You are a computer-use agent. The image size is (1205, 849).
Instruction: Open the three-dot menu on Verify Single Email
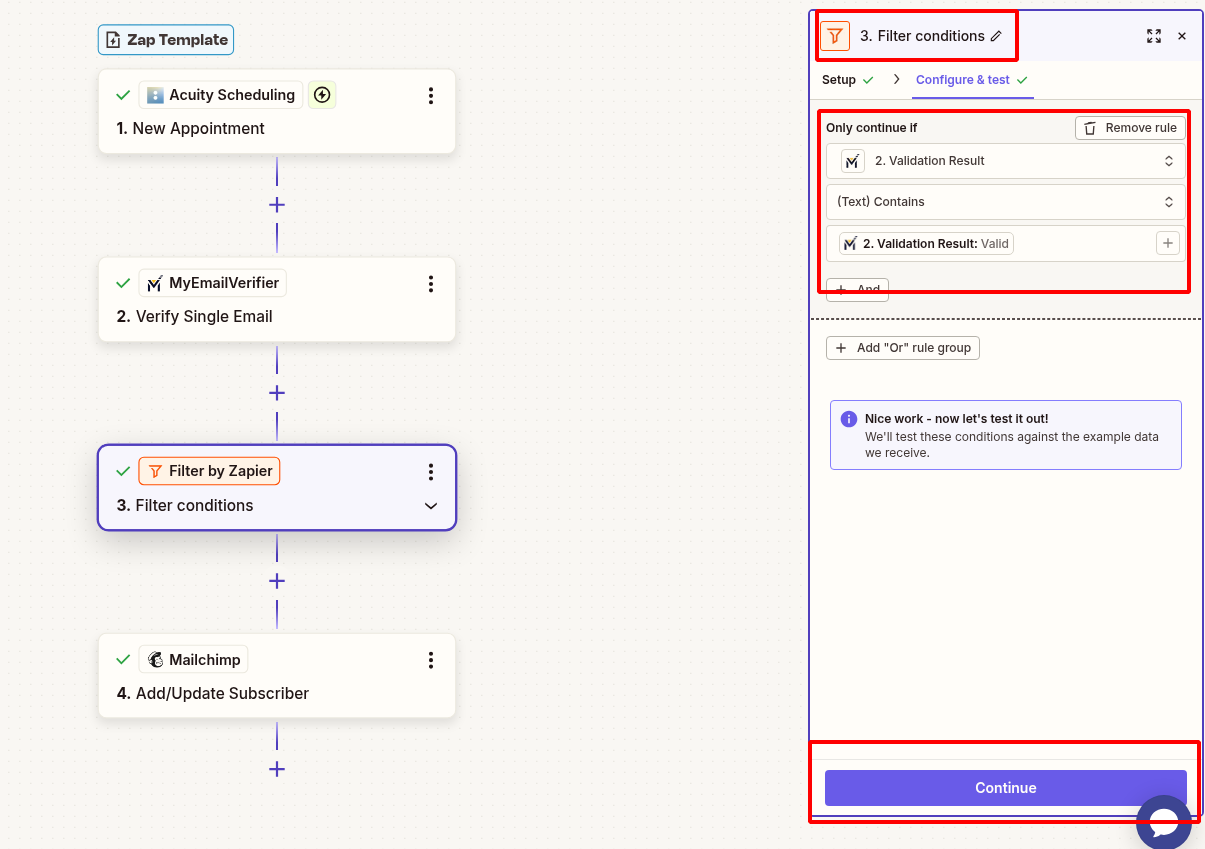(431, 284)
